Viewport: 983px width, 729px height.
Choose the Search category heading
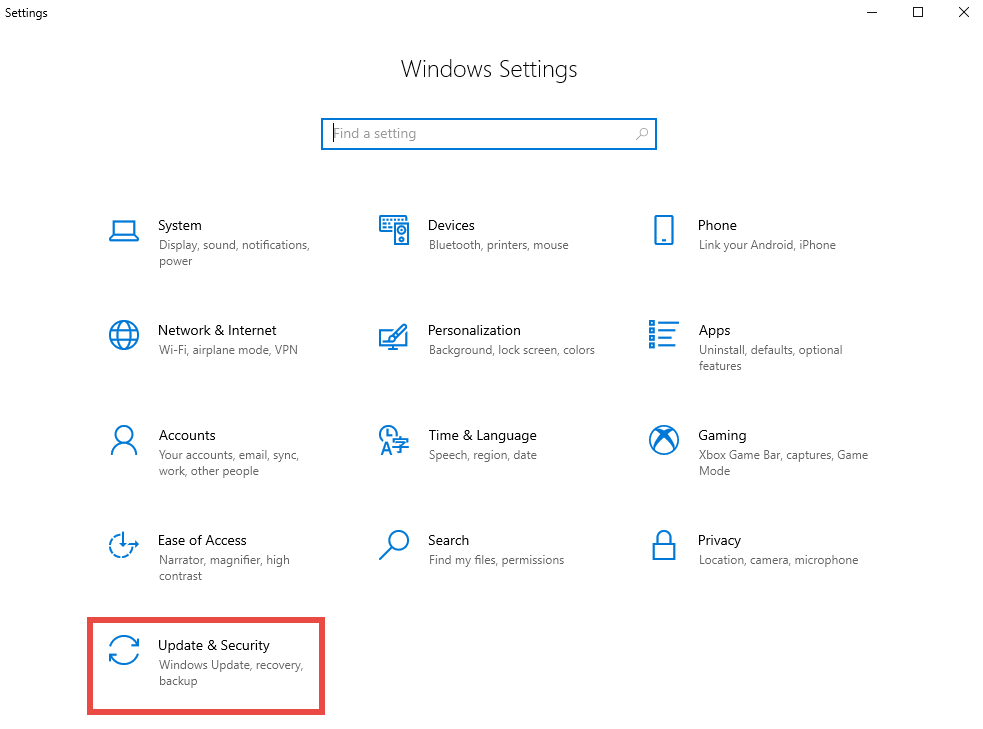[x=448, y=540]
